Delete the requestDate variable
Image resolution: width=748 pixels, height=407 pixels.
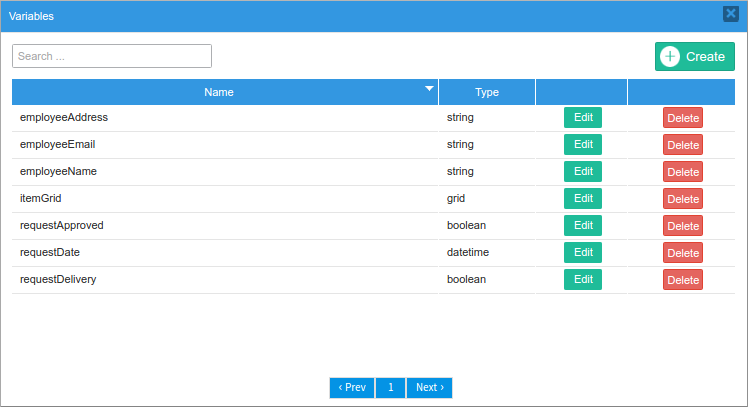click(x=682, y=253)
